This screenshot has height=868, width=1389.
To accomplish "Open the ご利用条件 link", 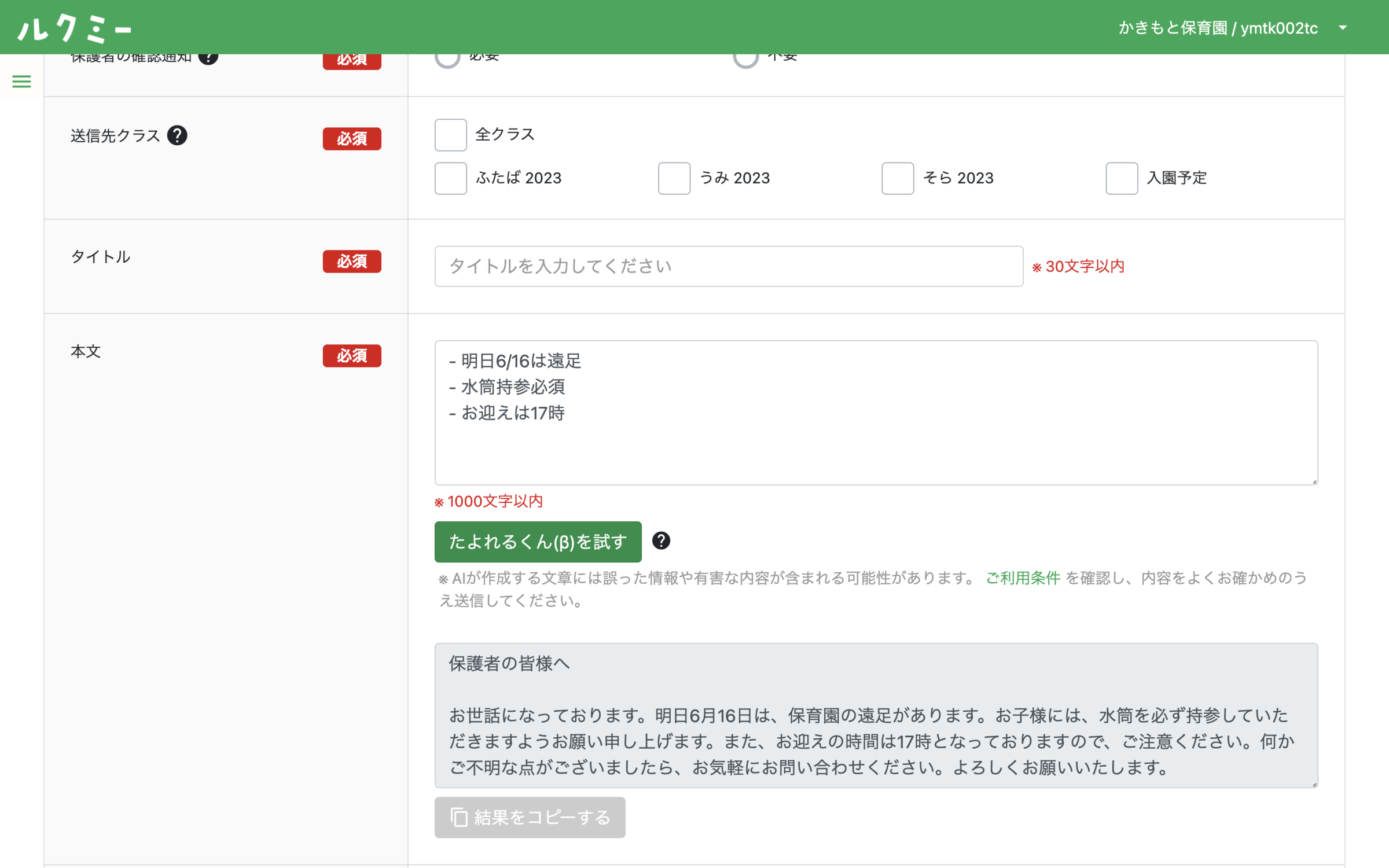I will [x=1023, y=578].
